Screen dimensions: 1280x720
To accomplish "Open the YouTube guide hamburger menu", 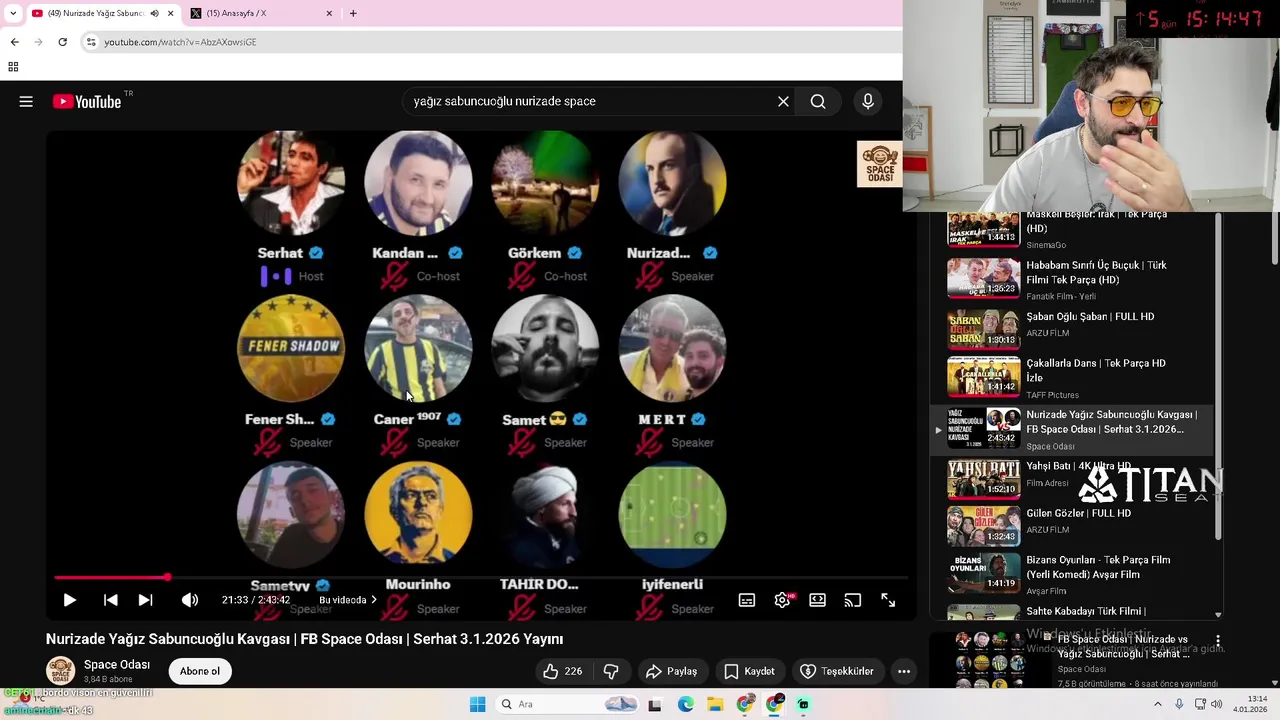I will tap(26, 101).
